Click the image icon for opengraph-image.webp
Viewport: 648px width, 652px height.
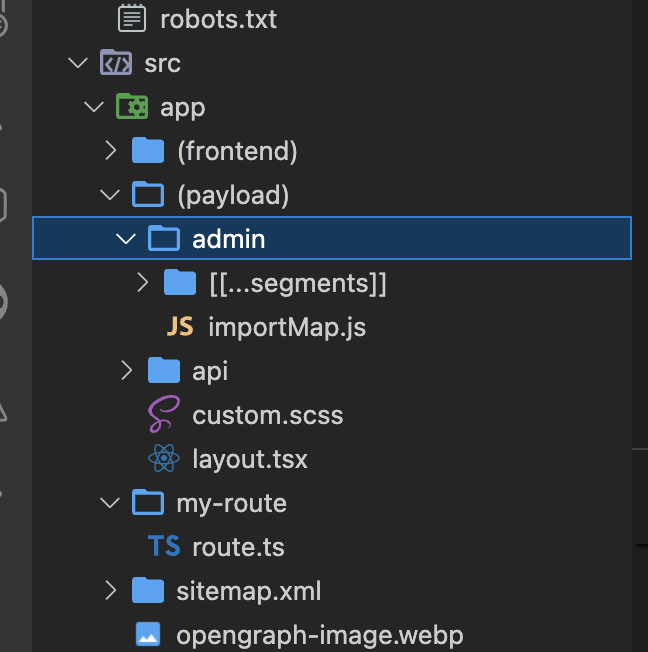pos(148,634)
